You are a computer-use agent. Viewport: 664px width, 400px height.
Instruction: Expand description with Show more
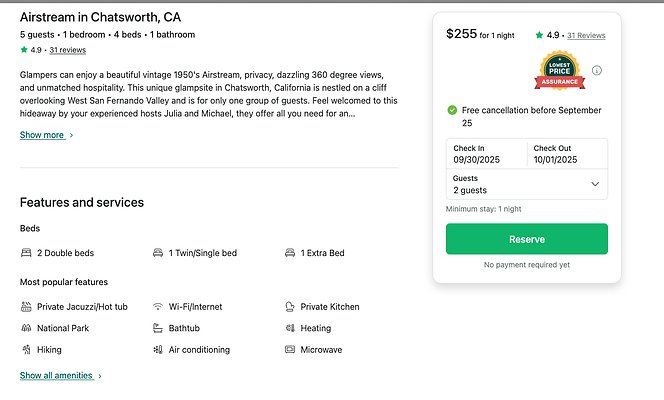point(46,135)
